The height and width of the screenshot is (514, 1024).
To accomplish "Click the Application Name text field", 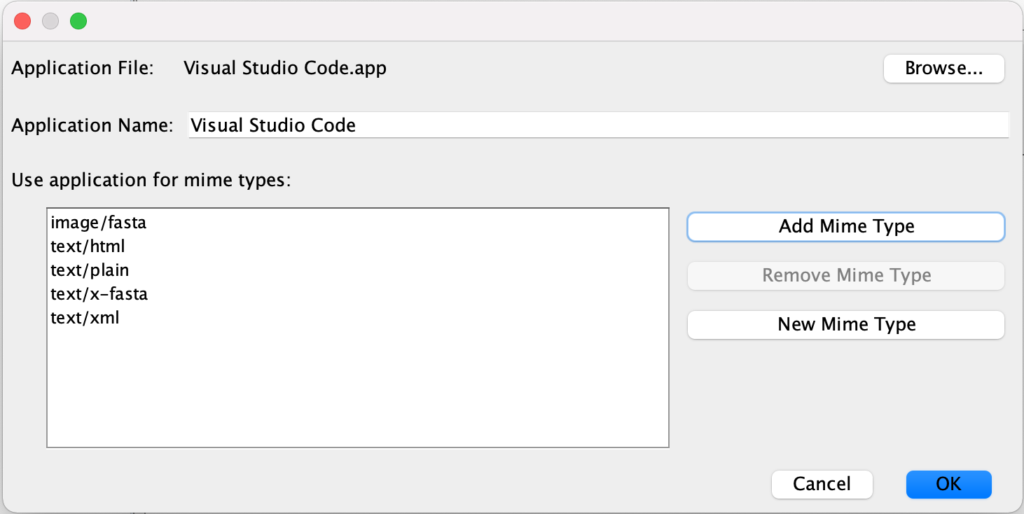I will coord(596,125).
